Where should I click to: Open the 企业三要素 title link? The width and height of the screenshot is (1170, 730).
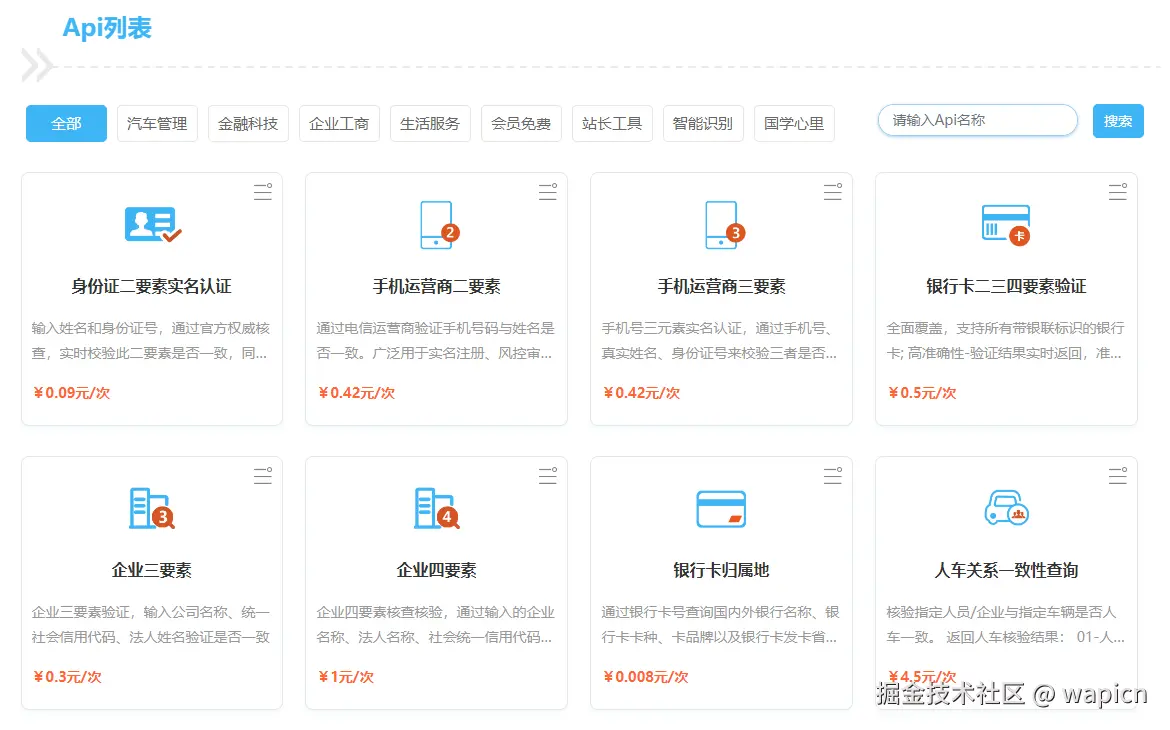[151, 570]
